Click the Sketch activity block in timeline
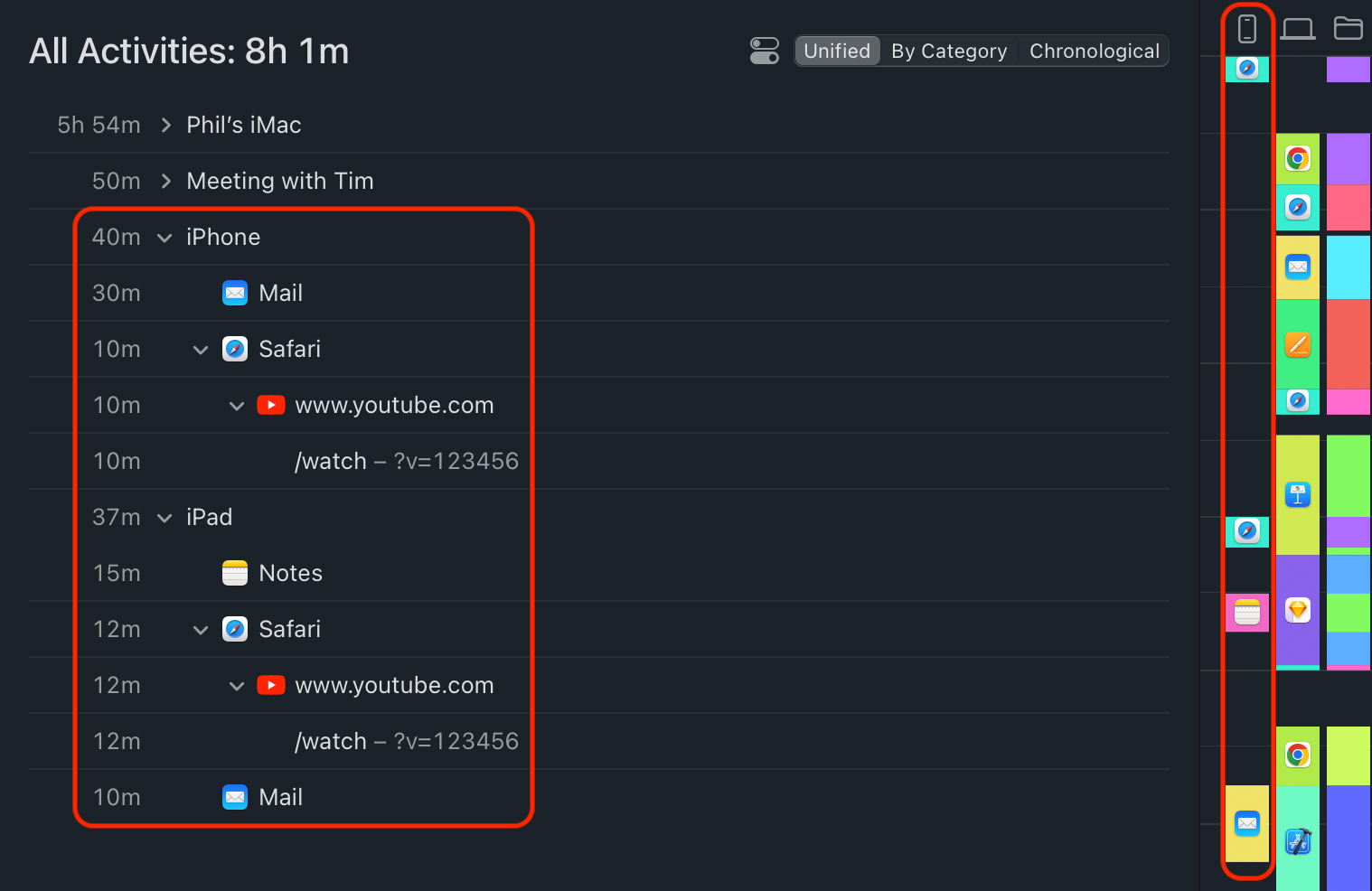Screen dimensions: 1372x891 tap(1298, 610)
